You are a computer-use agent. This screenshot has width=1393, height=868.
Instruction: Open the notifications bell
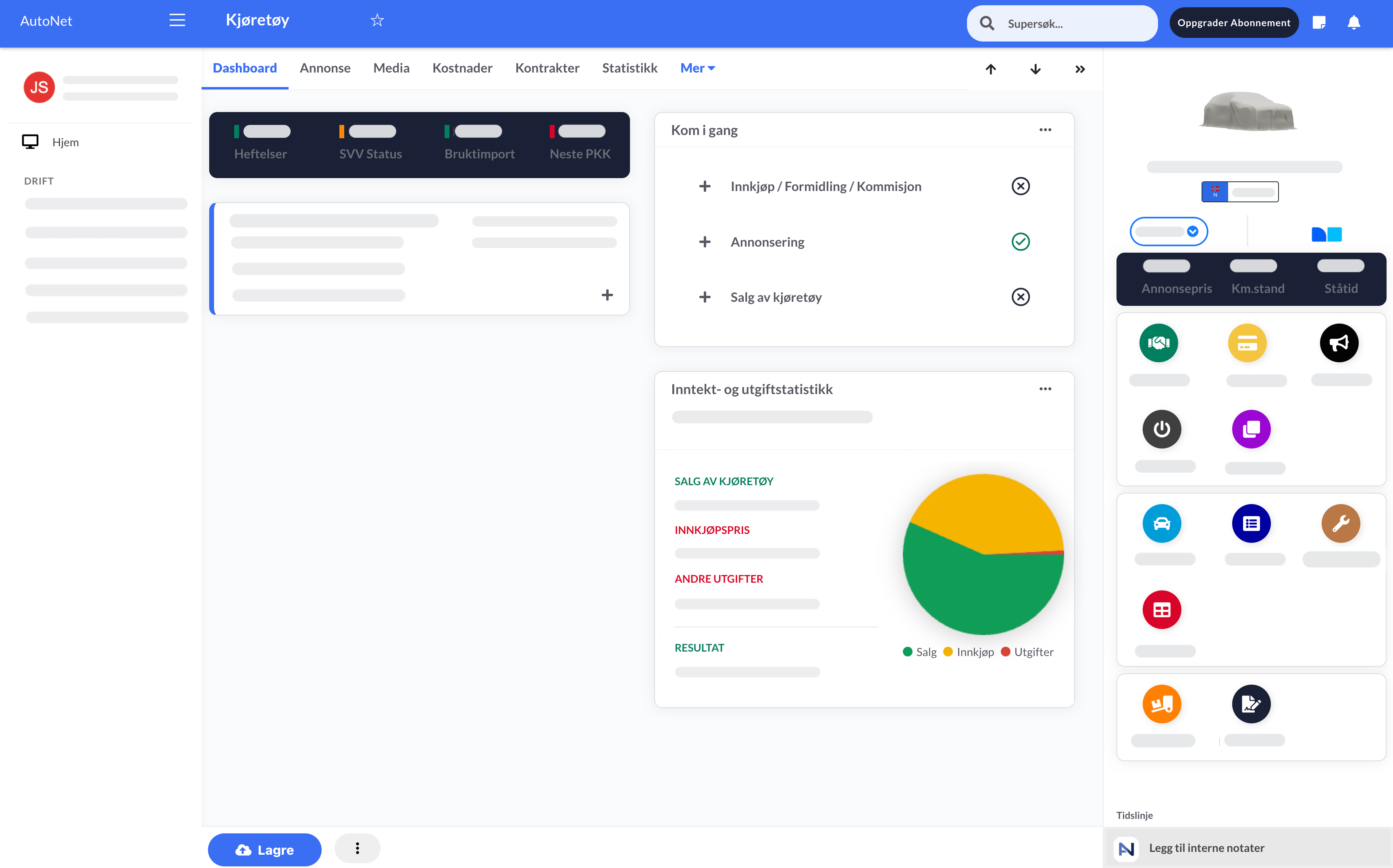[1353, 23]
